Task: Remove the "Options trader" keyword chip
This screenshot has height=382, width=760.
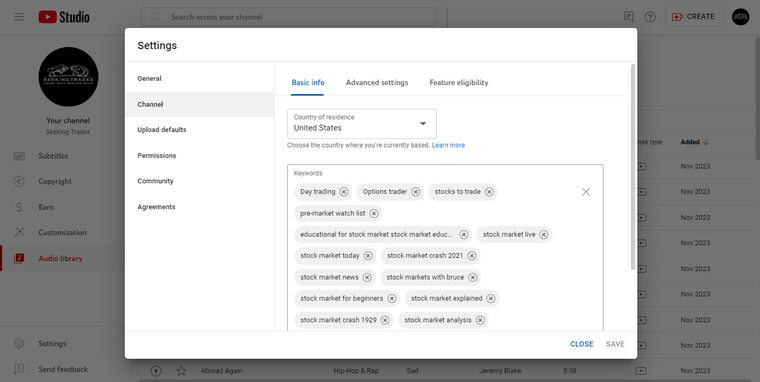Action: 415,192
